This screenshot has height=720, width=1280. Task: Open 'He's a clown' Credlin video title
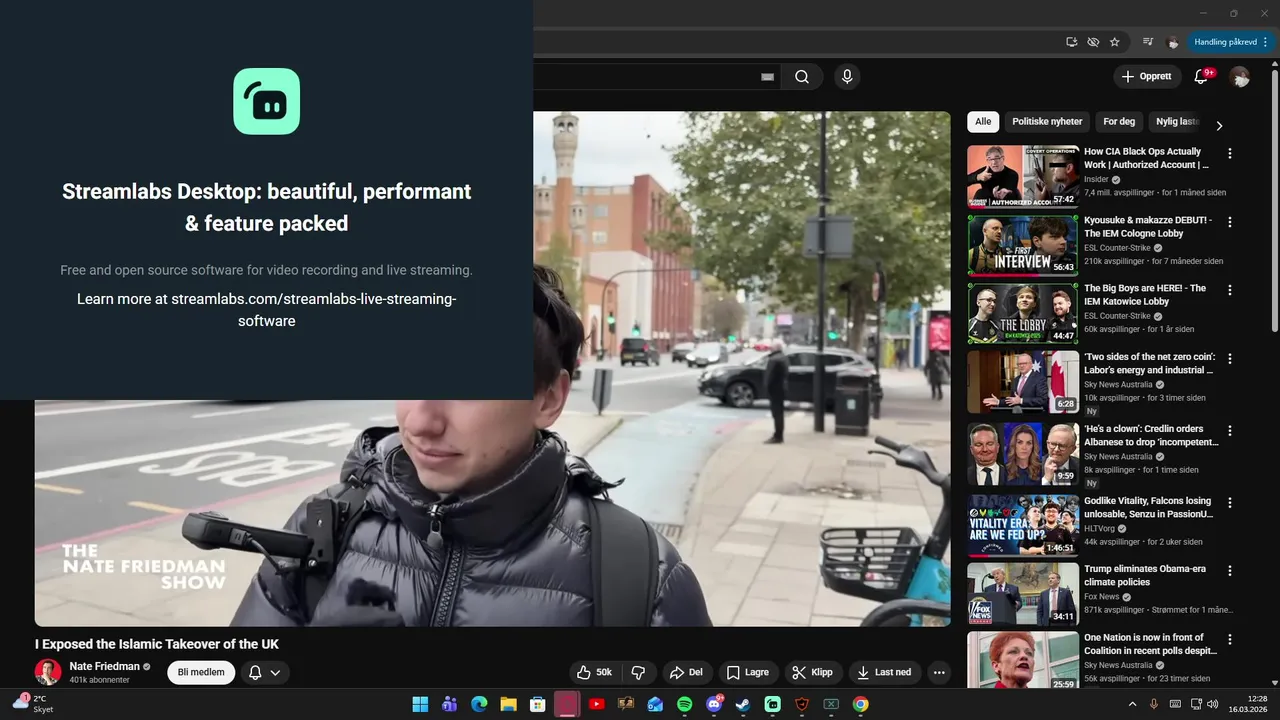pyautogui.click(x=1151, y=436)
